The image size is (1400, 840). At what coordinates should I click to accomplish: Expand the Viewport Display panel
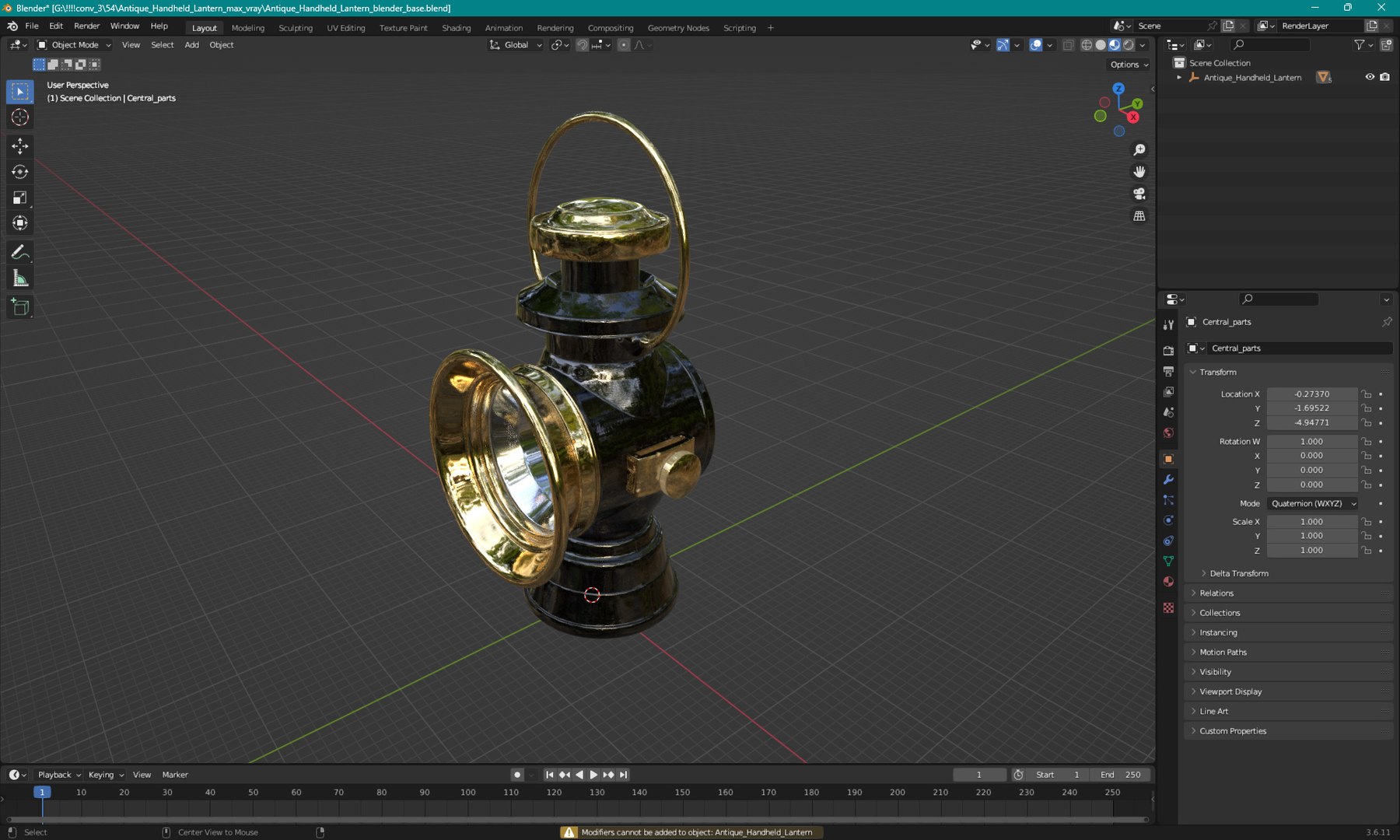[x=1230, y=691]
